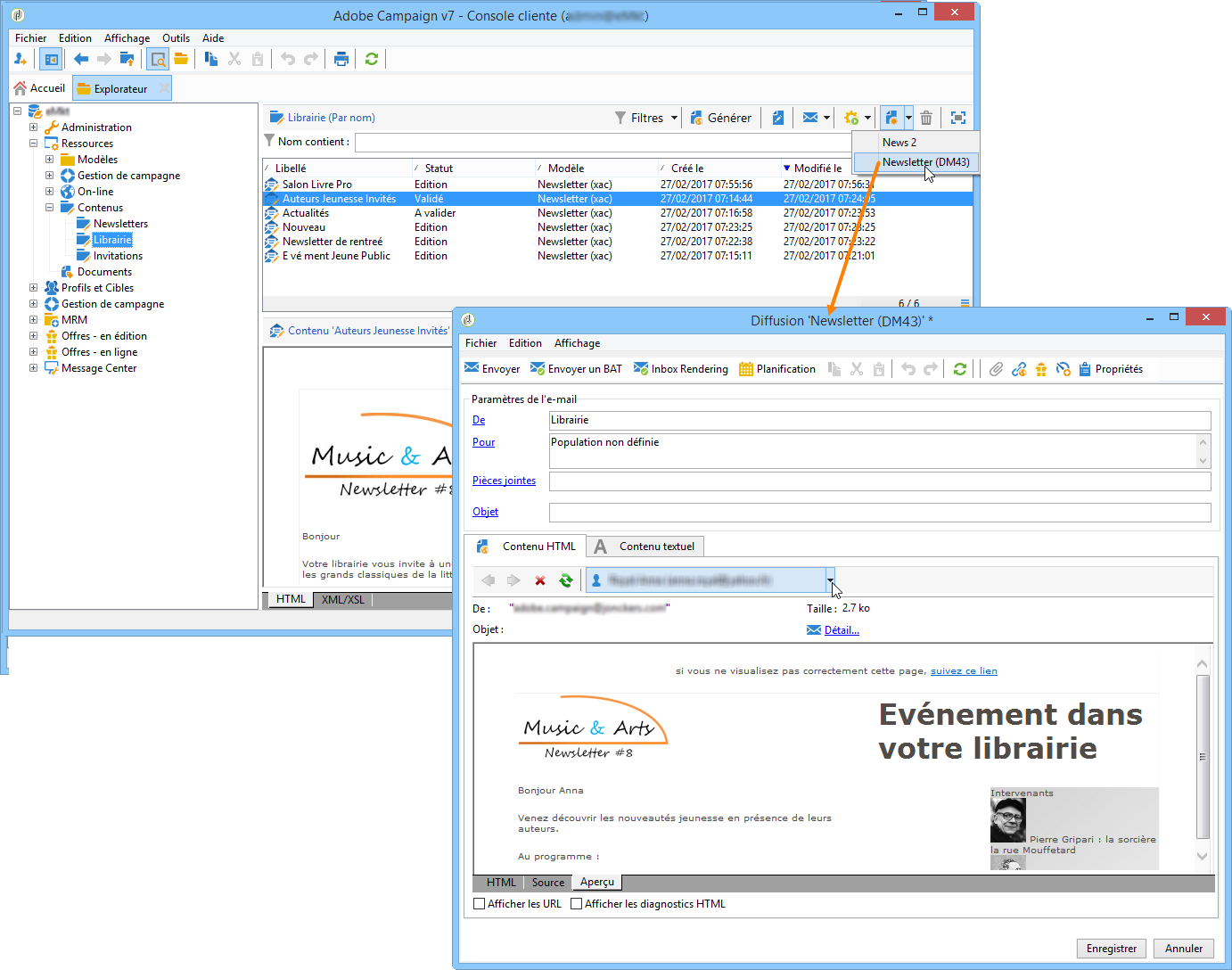Click Inbox Rendering in the Diffusion toolbar
This screenshot has height=970, width=1232.
tap(681, 369)
